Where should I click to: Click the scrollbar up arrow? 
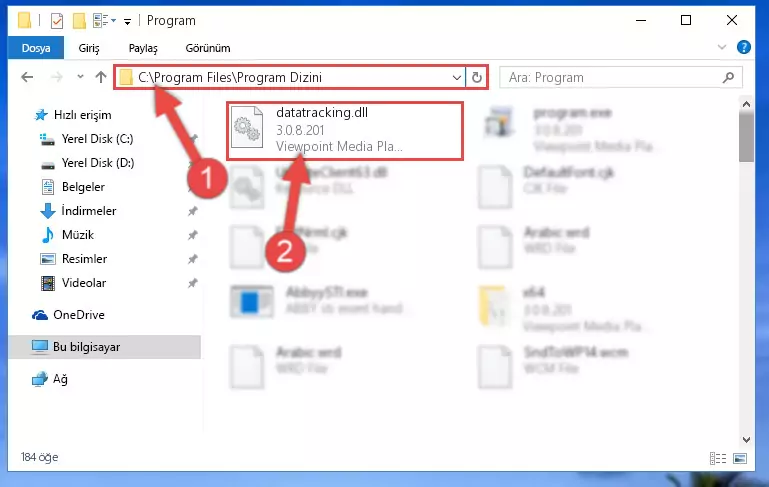[x=746, y=104]
